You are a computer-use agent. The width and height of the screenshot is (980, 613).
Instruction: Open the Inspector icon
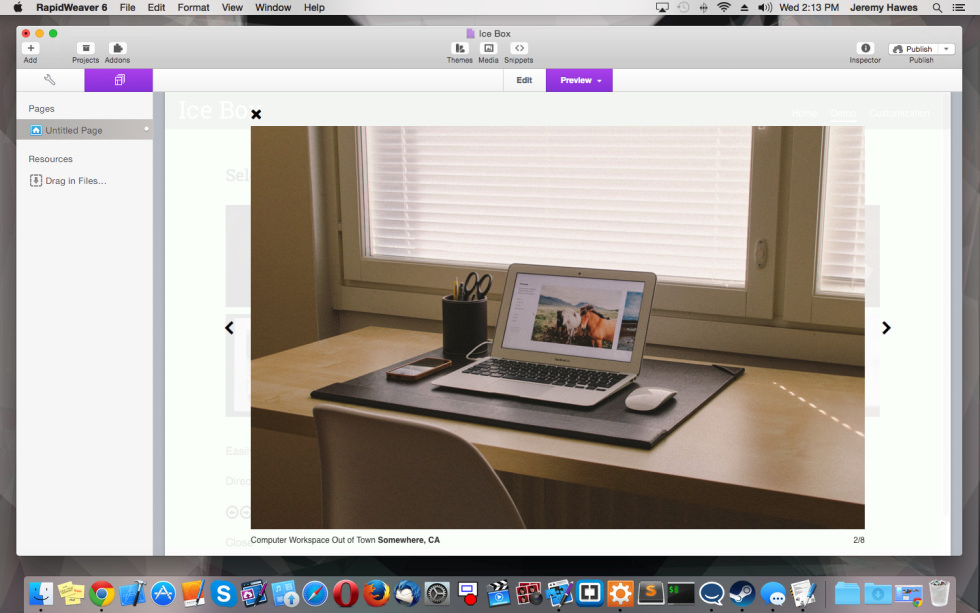(865, 48)
